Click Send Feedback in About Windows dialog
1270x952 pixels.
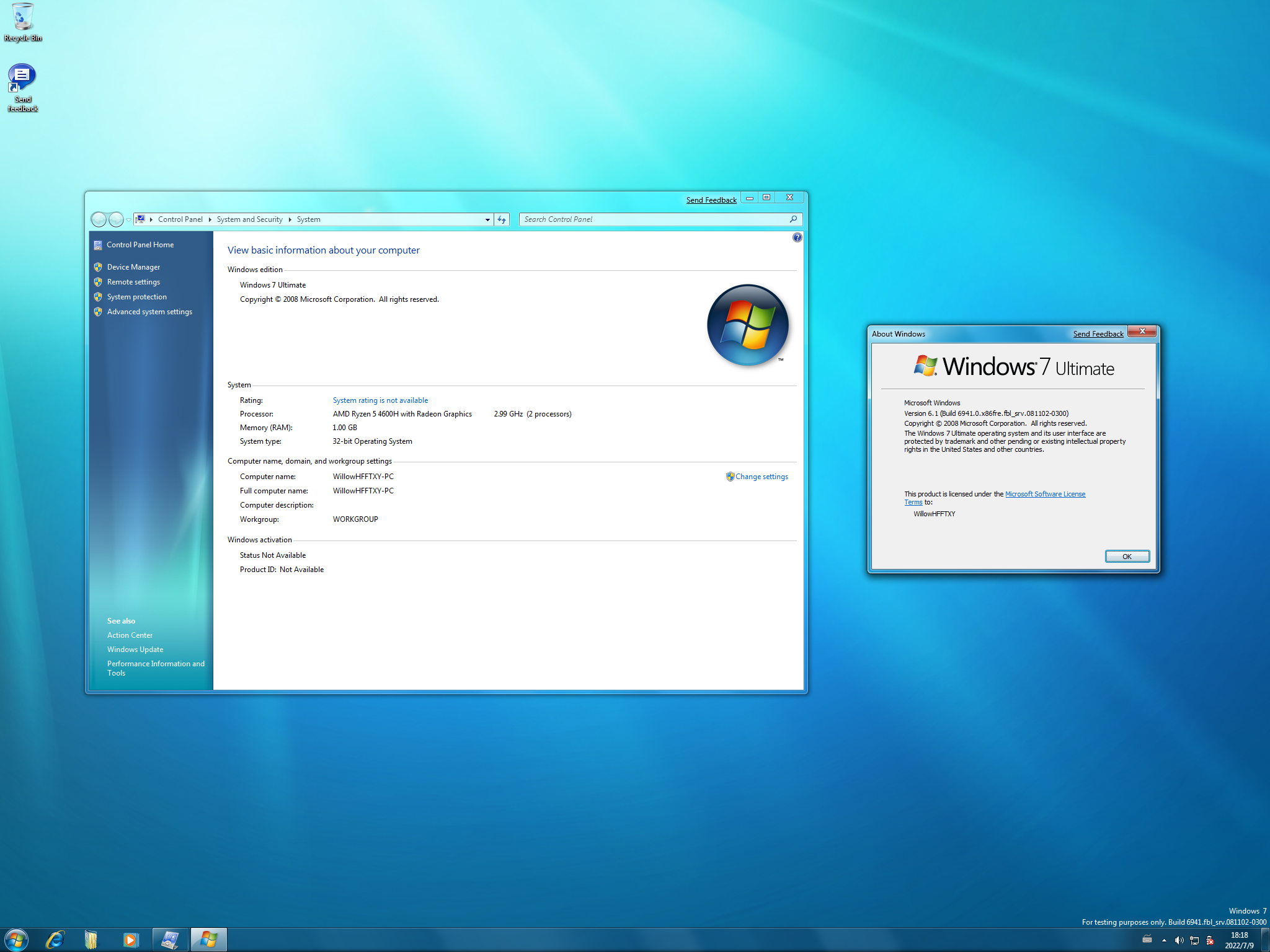1098,333
